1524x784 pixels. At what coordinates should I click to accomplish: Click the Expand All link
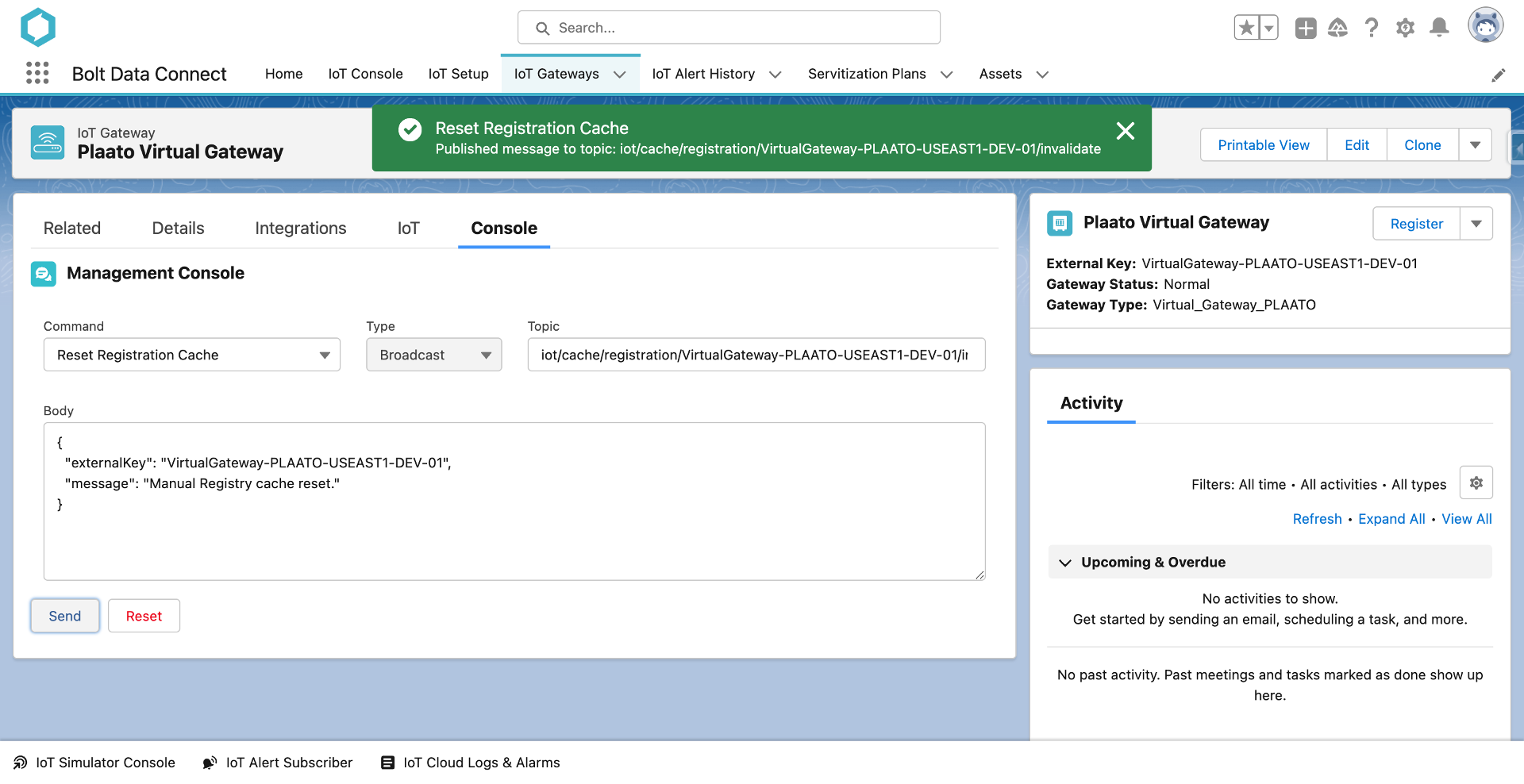(x=1391, y=519)
